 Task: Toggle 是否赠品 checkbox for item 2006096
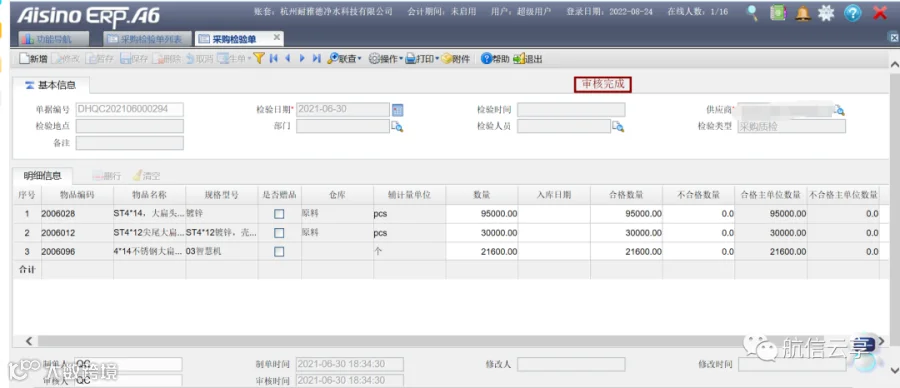point(279,251)
